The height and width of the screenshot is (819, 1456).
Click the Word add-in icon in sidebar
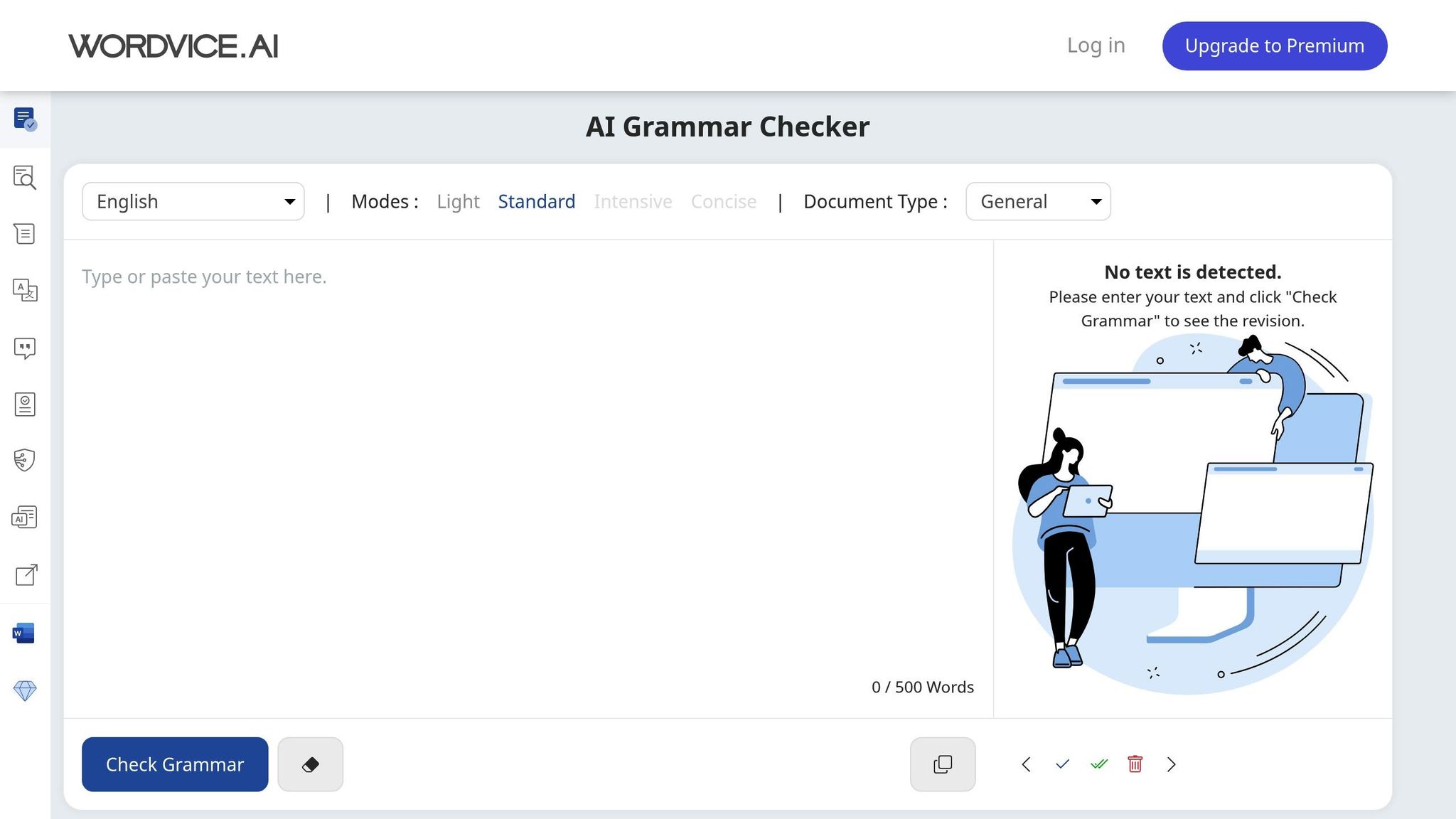point(24,632)
